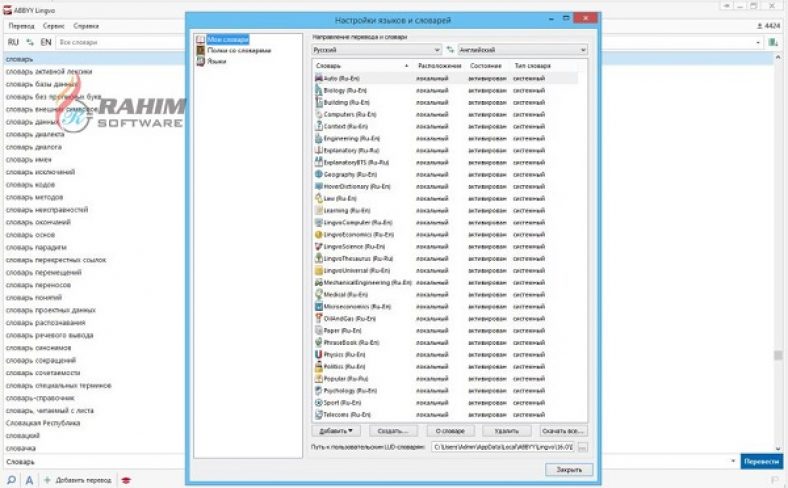Select the Microeconomics (Ru-En) dictionary row
The width and height of the screenshot is (788, 488).
445,307
